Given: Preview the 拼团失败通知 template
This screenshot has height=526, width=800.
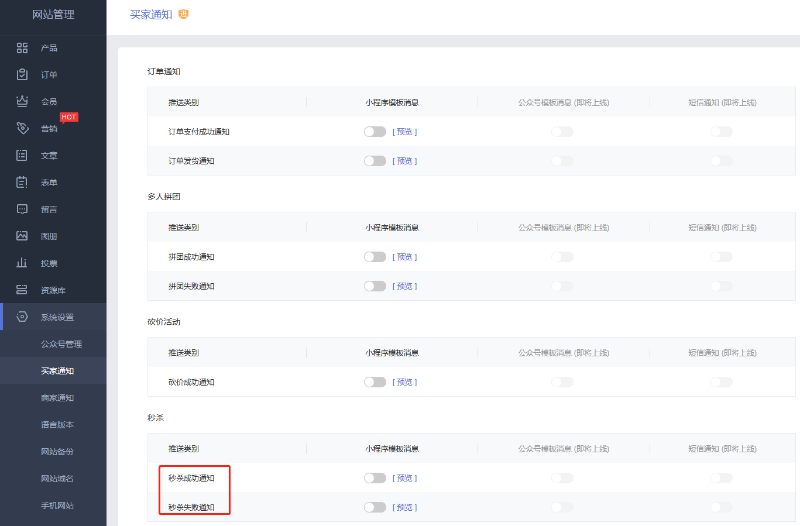Looking at the screenshot, I should pyautogui.click(x=405, y=286).
